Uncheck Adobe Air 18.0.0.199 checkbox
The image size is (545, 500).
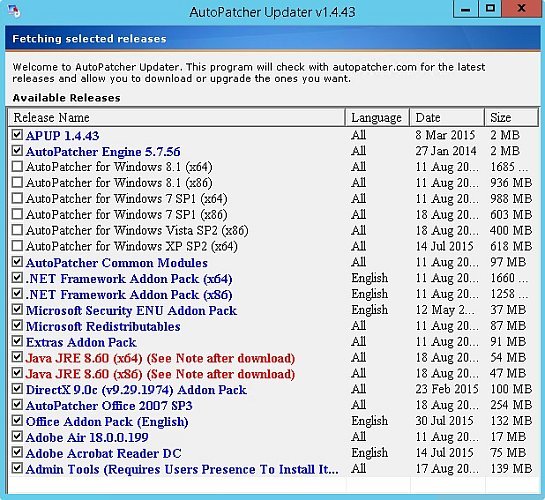click(17, 437)
